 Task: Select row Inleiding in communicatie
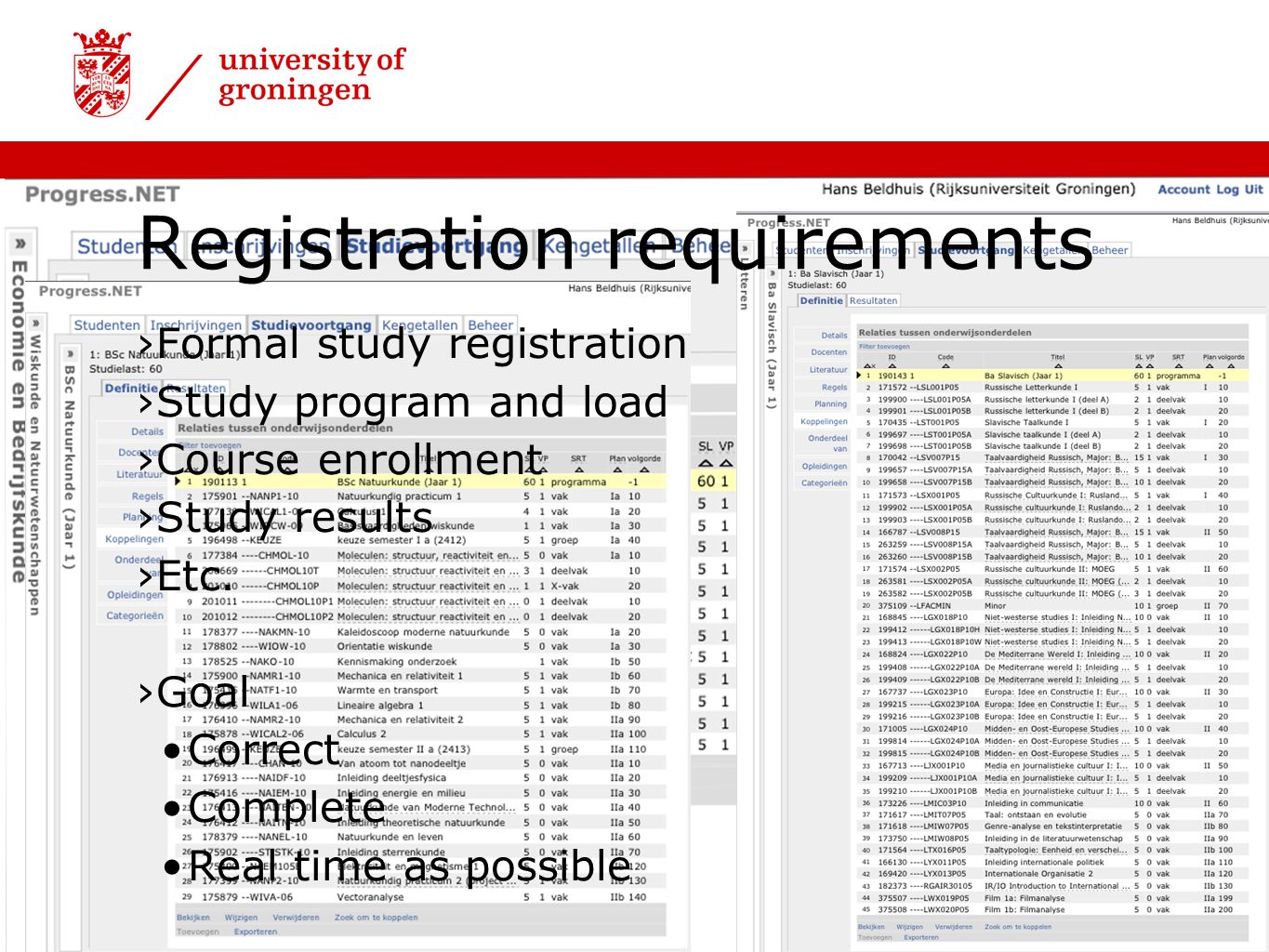click(x=1052, y=803)
